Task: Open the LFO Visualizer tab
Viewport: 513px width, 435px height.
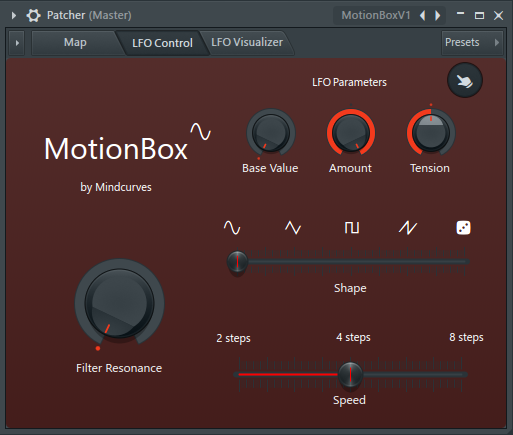Action: click(247, 42)
